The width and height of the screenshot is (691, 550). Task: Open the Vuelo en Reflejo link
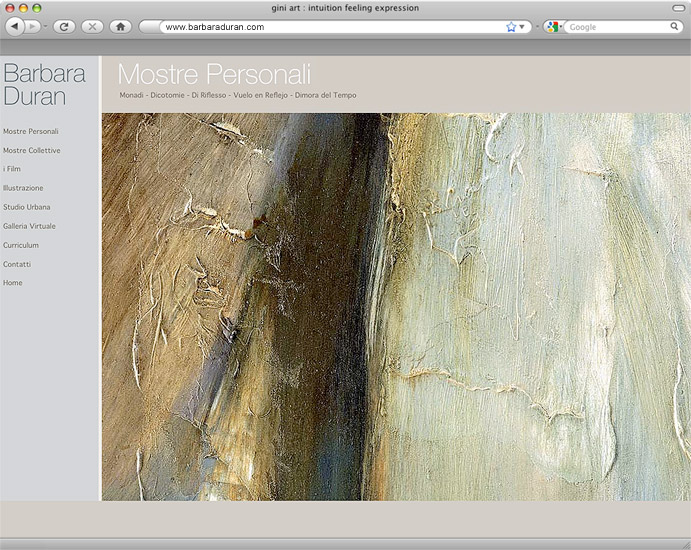260,95
